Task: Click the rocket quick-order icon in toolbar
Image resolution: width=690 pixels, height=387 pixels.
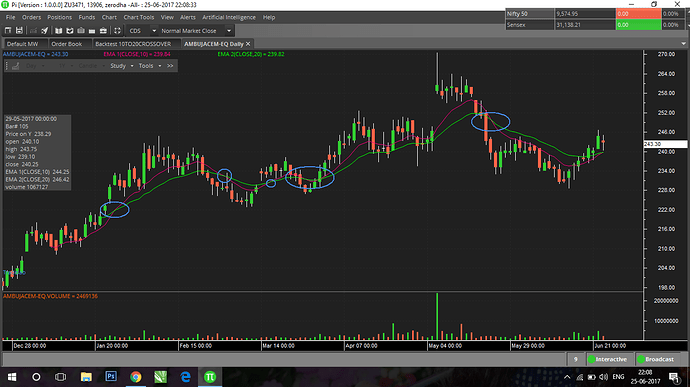Action: point(44,31)
